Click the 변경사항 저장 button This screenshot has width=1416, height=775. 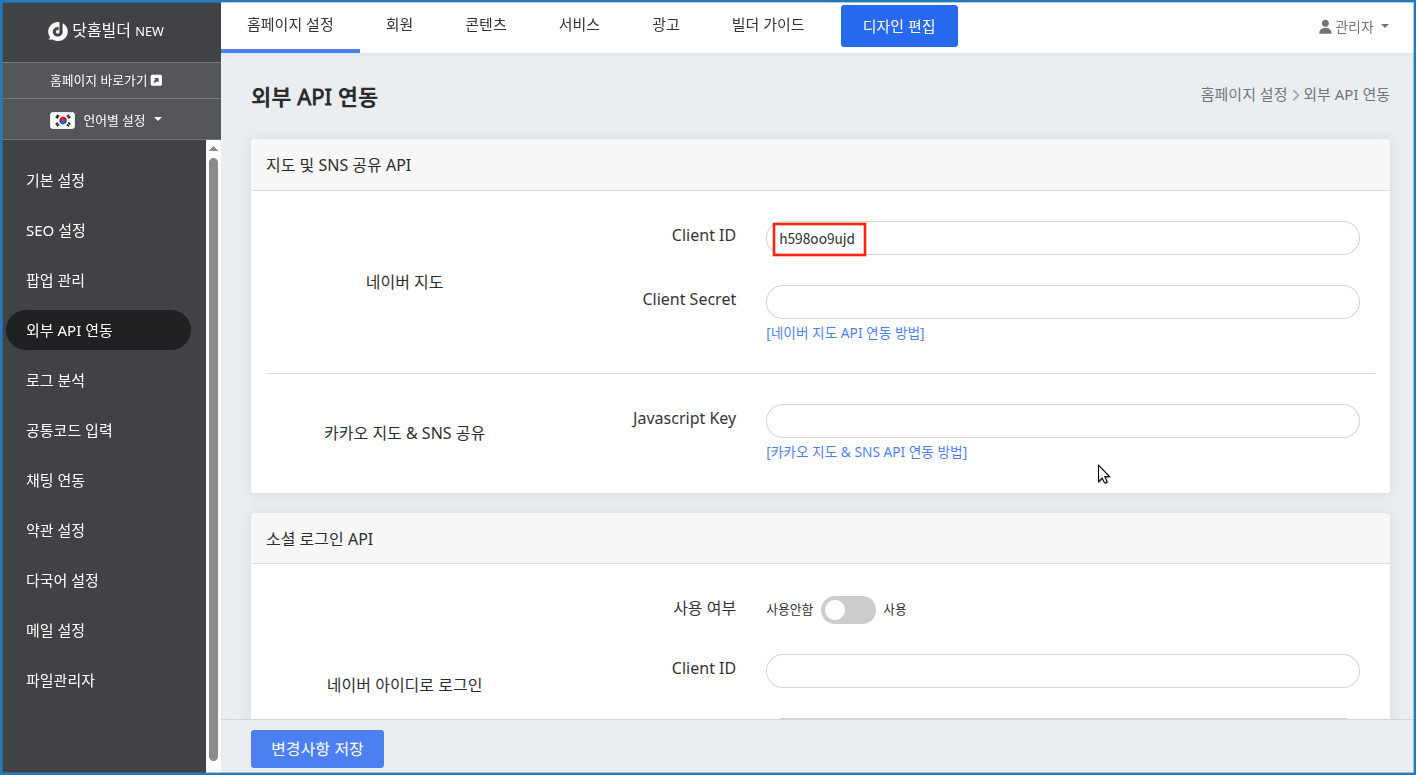pos(317,749)
